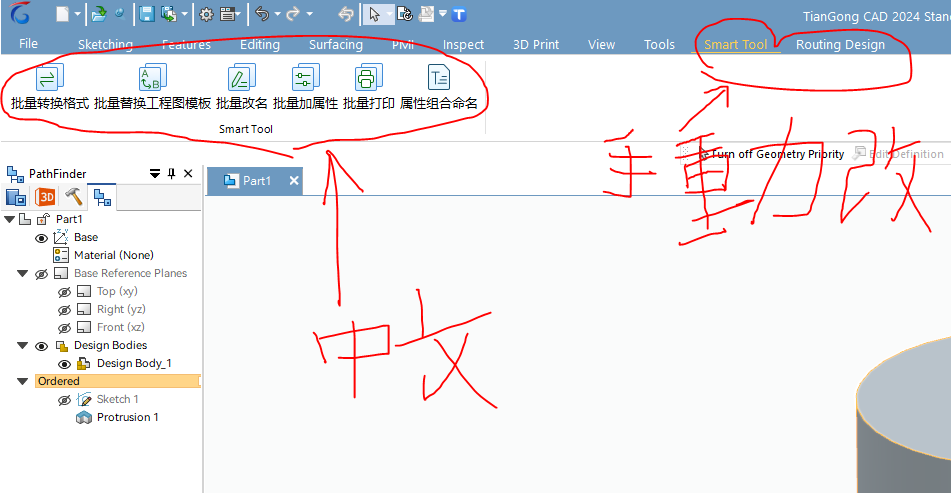Pin the PathFinder panel
Screen dimensions: 951x493
click(x=172, y=174)
